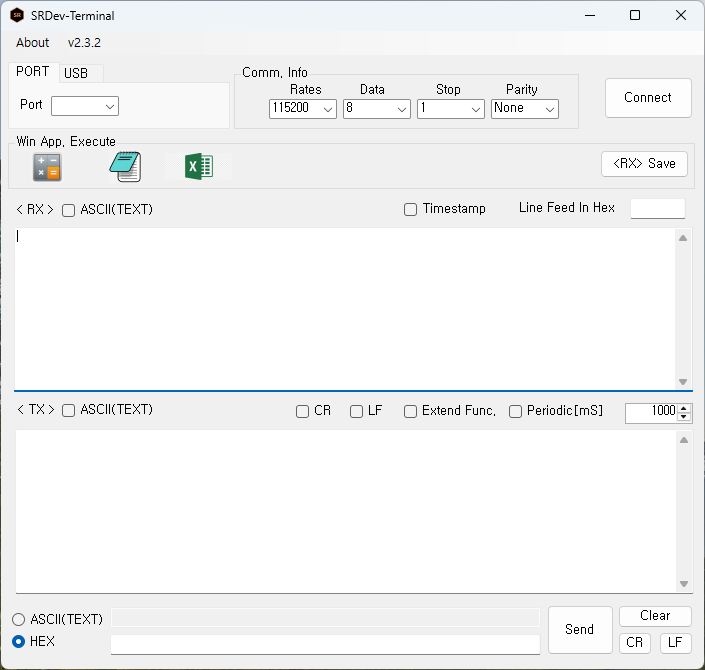Click inside the TX transmit text area
Viewport: 705px width, 670px height.
tap(345, 511)
